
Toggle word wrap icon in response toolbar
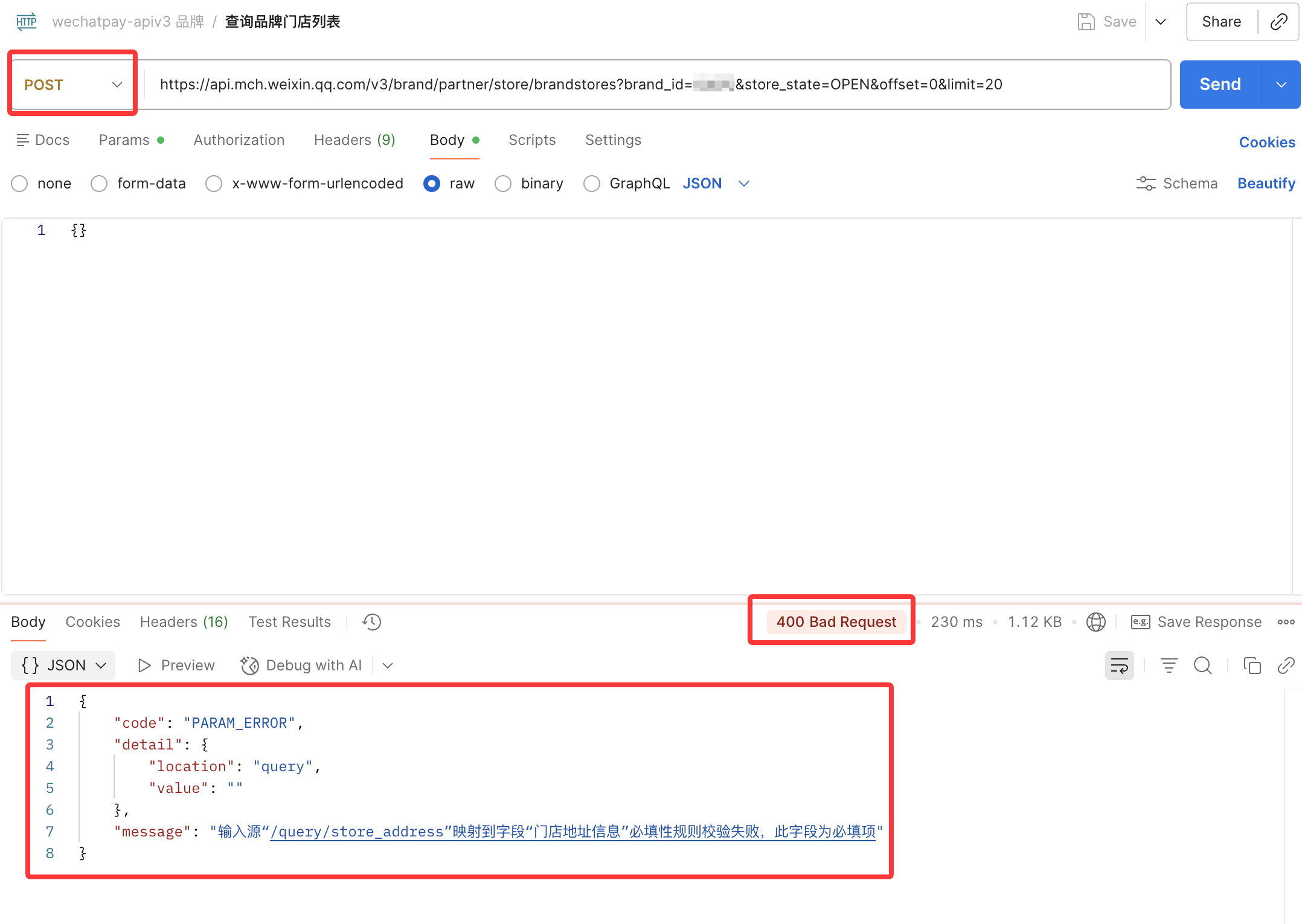pyautogui.click(x=1119, y=666)
